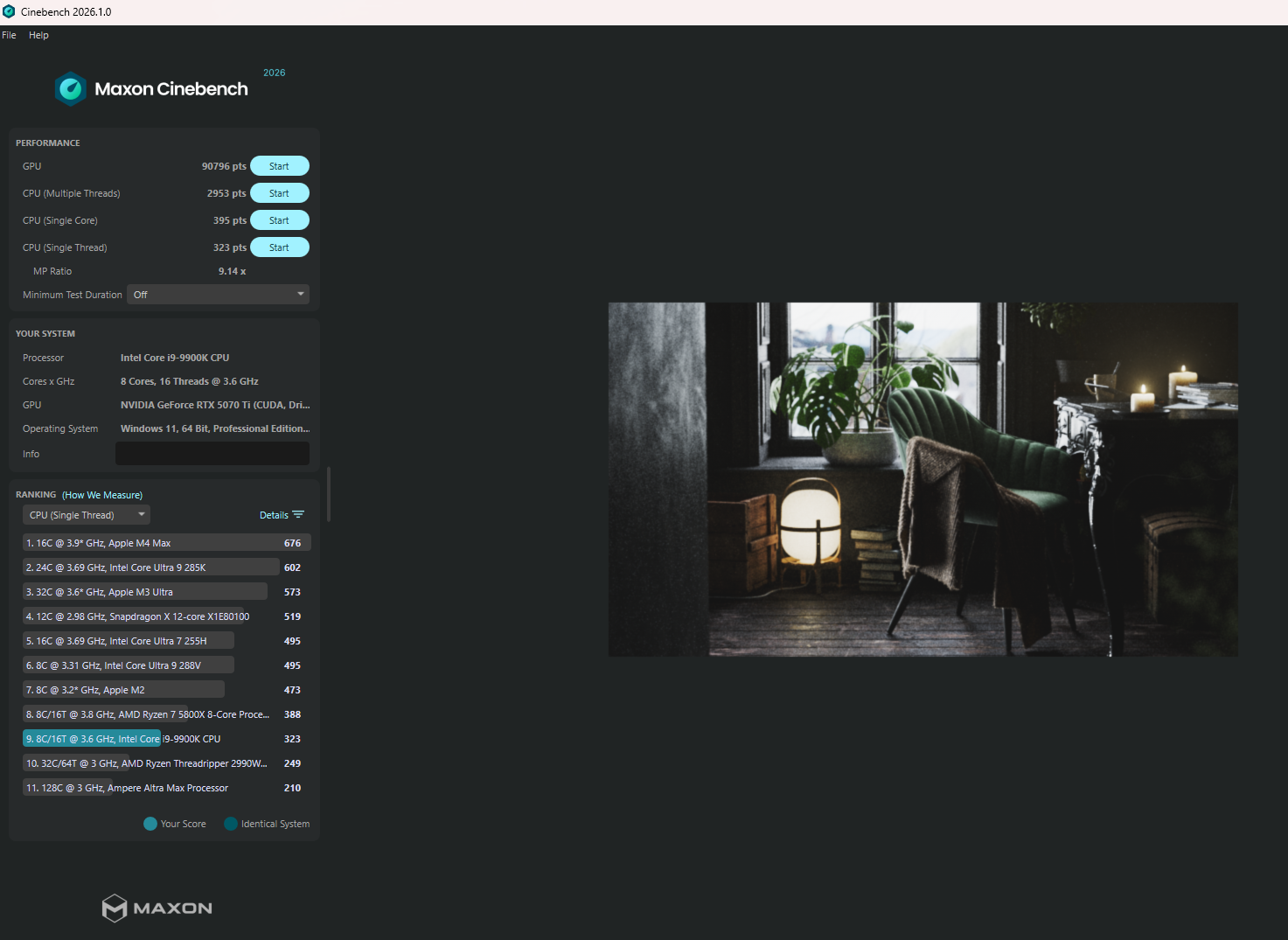
Task: Start the CPU (Multiple Threads) test
Action: click(x=280, y=193)
